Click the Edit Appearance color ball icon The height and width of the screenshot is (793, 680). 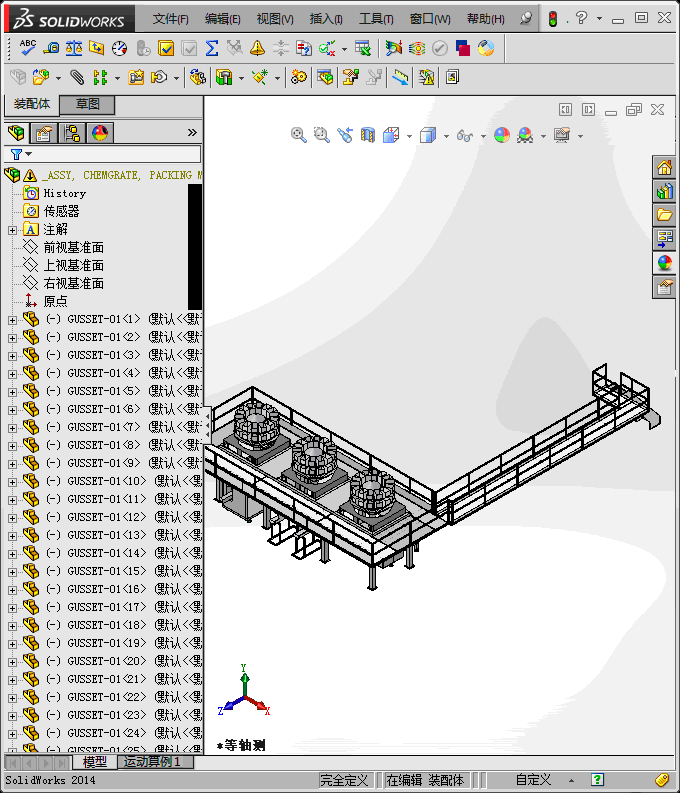[x=502, y=135]
